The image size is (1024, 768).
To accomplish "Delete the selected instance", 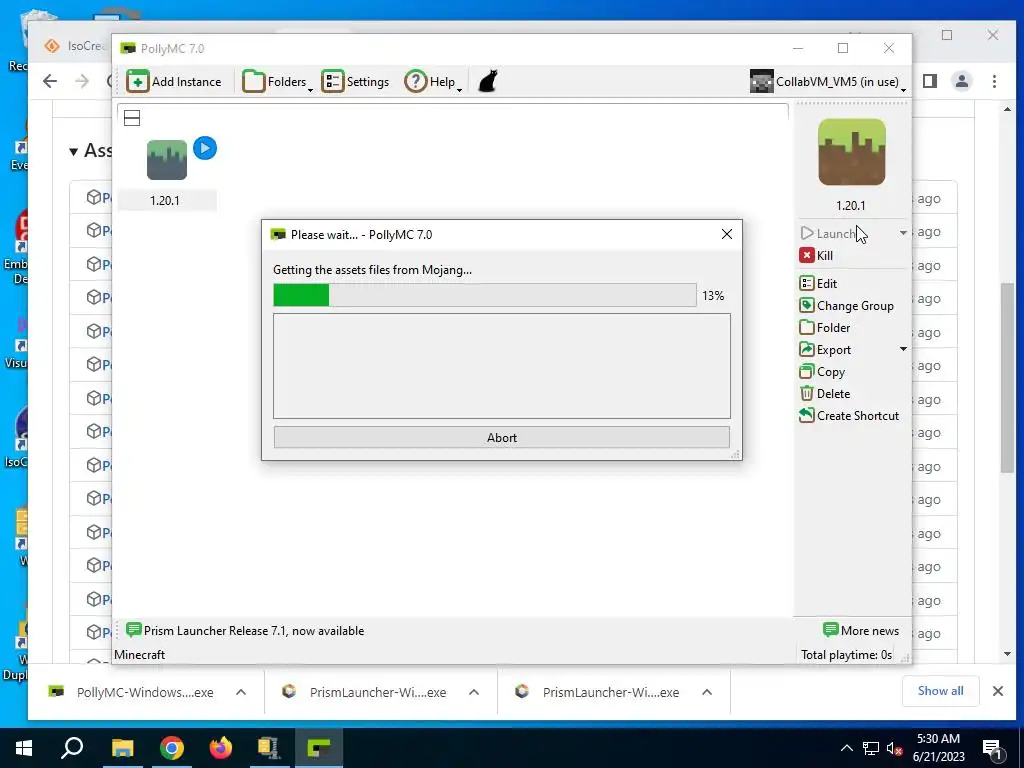I will click(824, 394).
